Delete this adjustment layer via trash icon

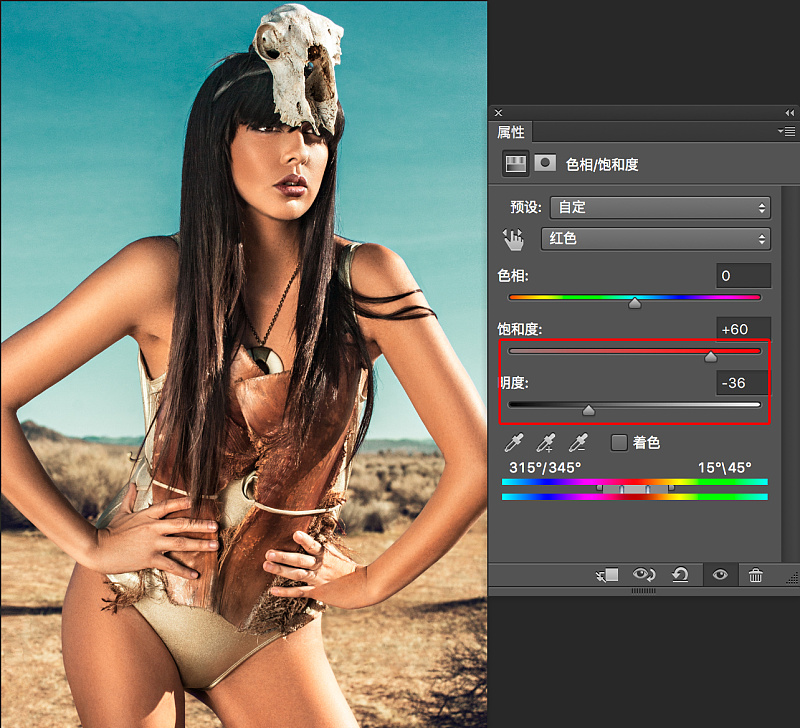[756, 575]
